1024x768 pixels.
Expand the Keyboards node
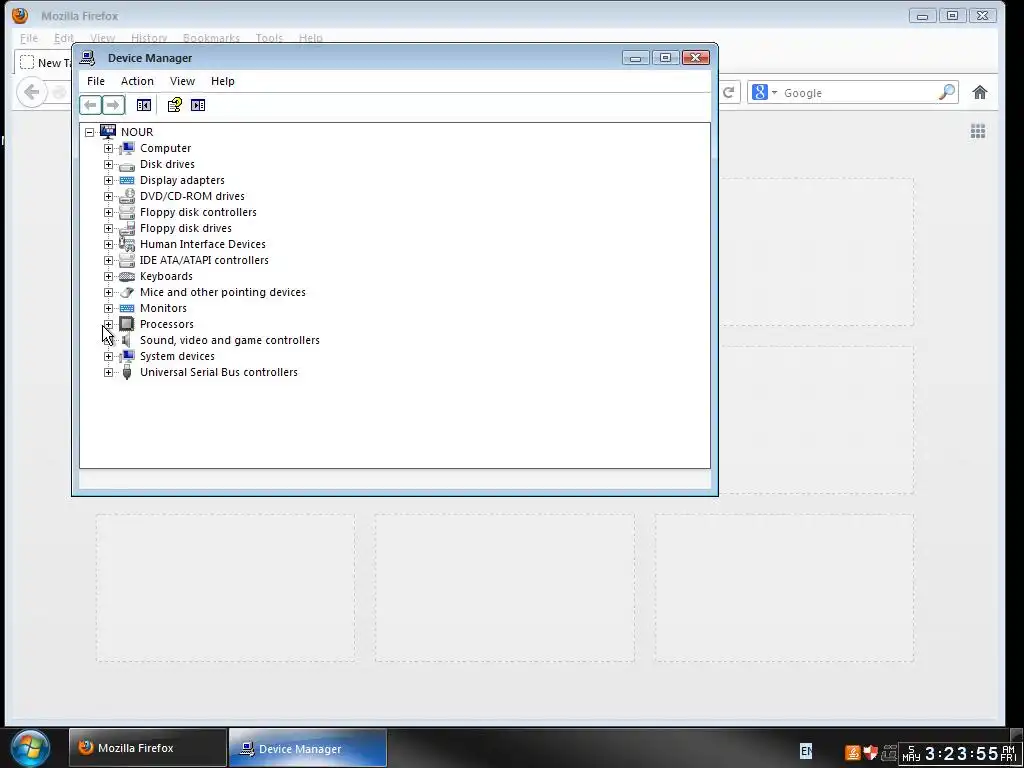[x=108, y=276]
